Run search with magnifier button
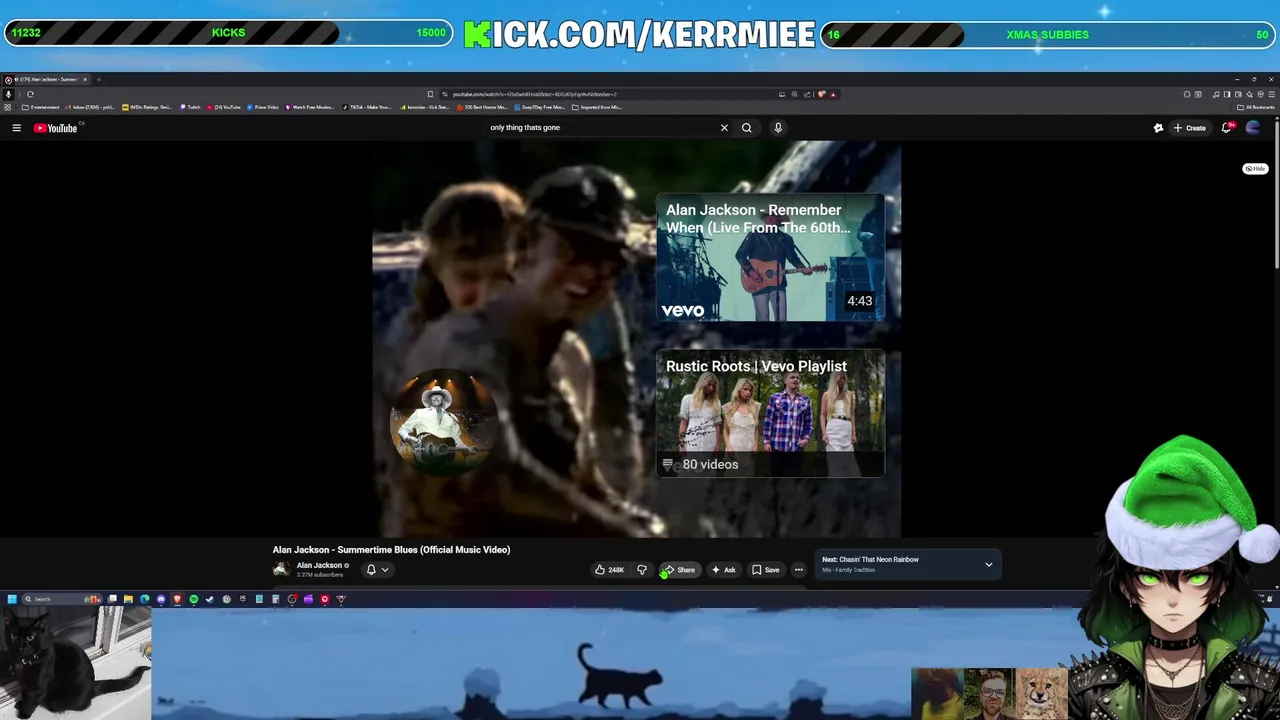This screenshot has width=1280, height=720. [x=746, y=128]
